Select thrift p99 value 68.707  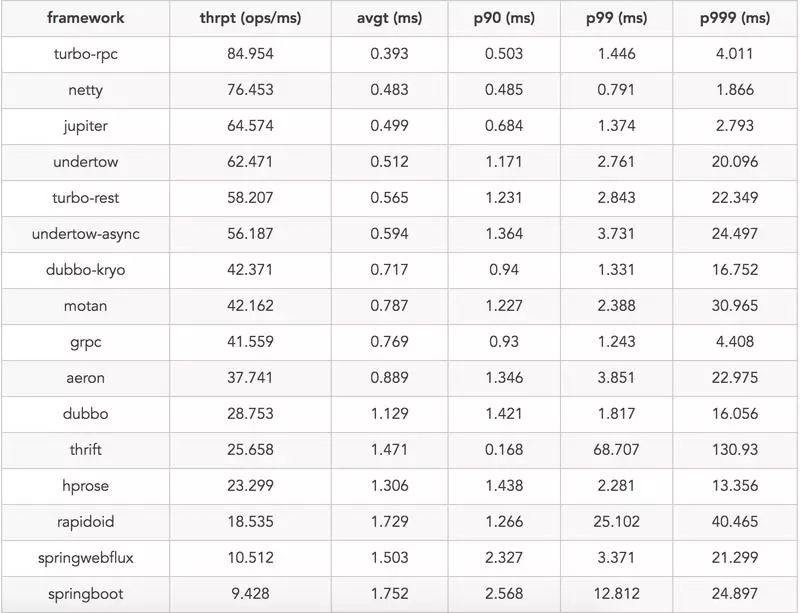click(x=616, y=450)
